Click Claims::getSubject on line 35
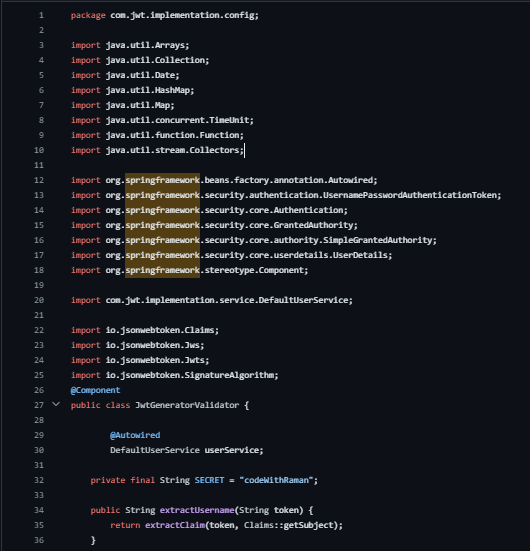 pyautogui.click(x=289, y=525)
